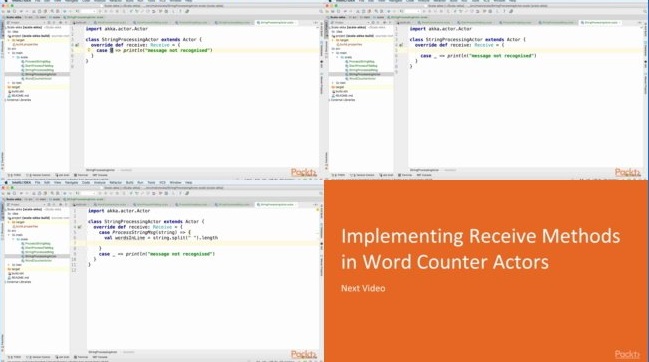Open the Navigate menu in lower IDE

click(x=71, y=182)
